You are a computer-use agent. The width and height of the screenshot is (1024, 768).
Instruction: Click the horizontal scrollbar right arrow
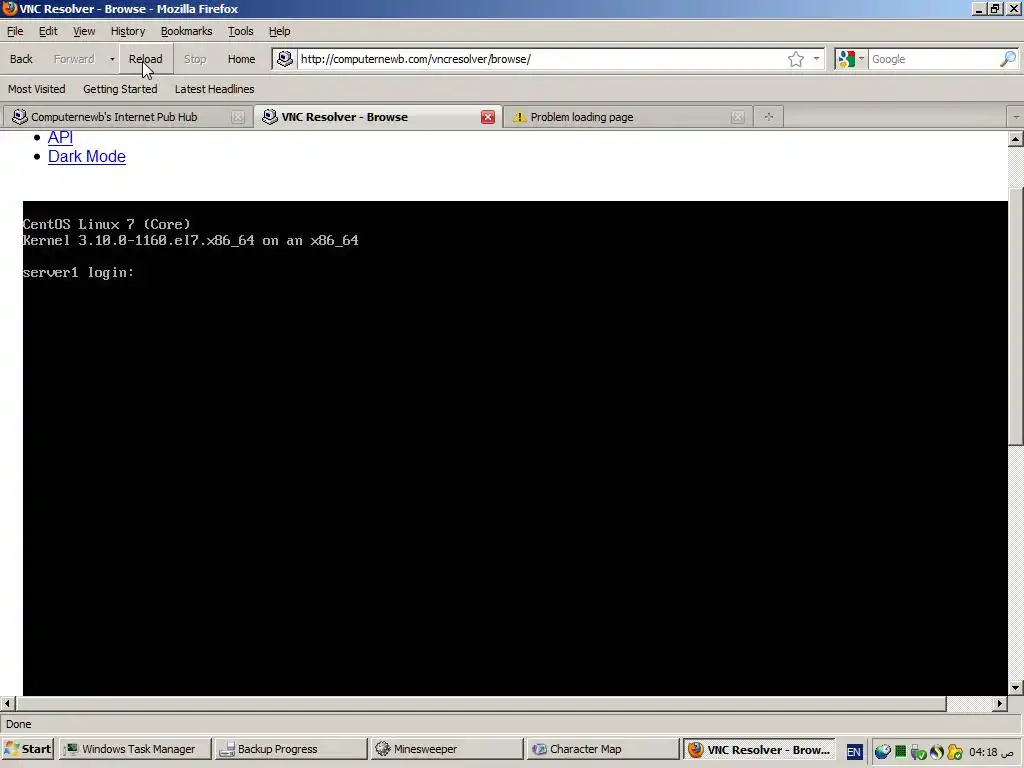pos(1000,703)
